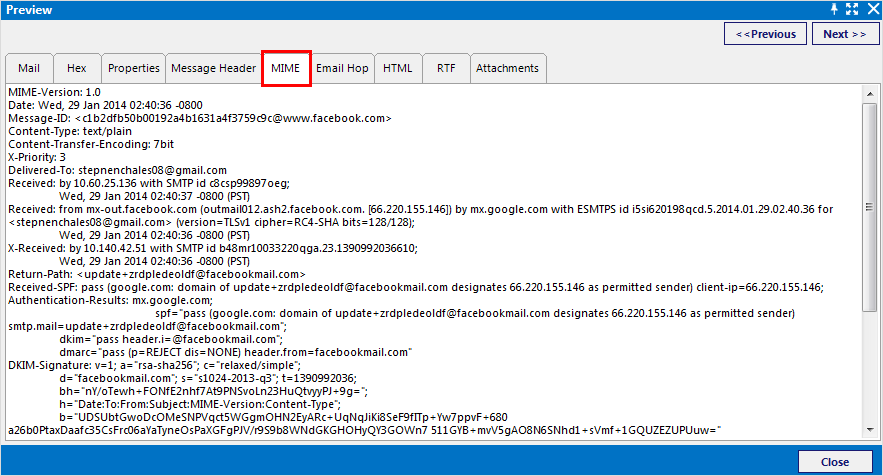Click the Authentication-Results: mx.google.com line
Screen dimensions: 883x476
[x=110, y=300]
